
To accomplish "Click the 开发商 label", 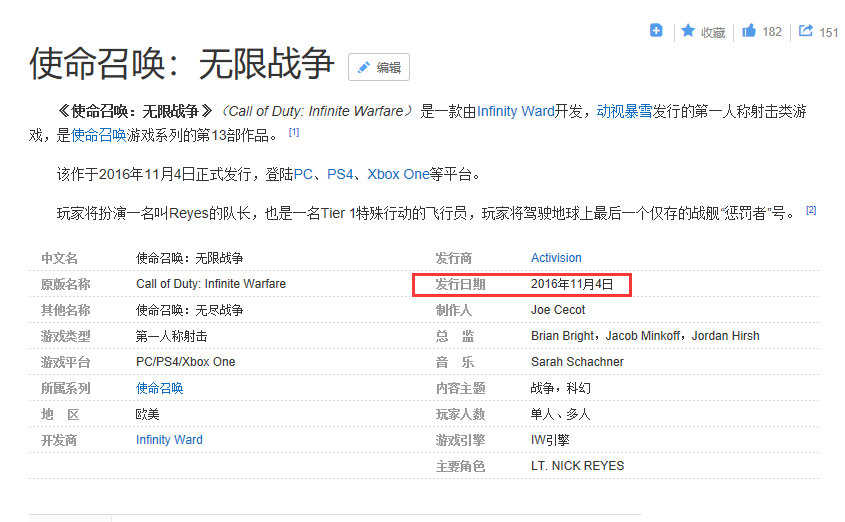I will pyautogui.click(x=59, y=441).
